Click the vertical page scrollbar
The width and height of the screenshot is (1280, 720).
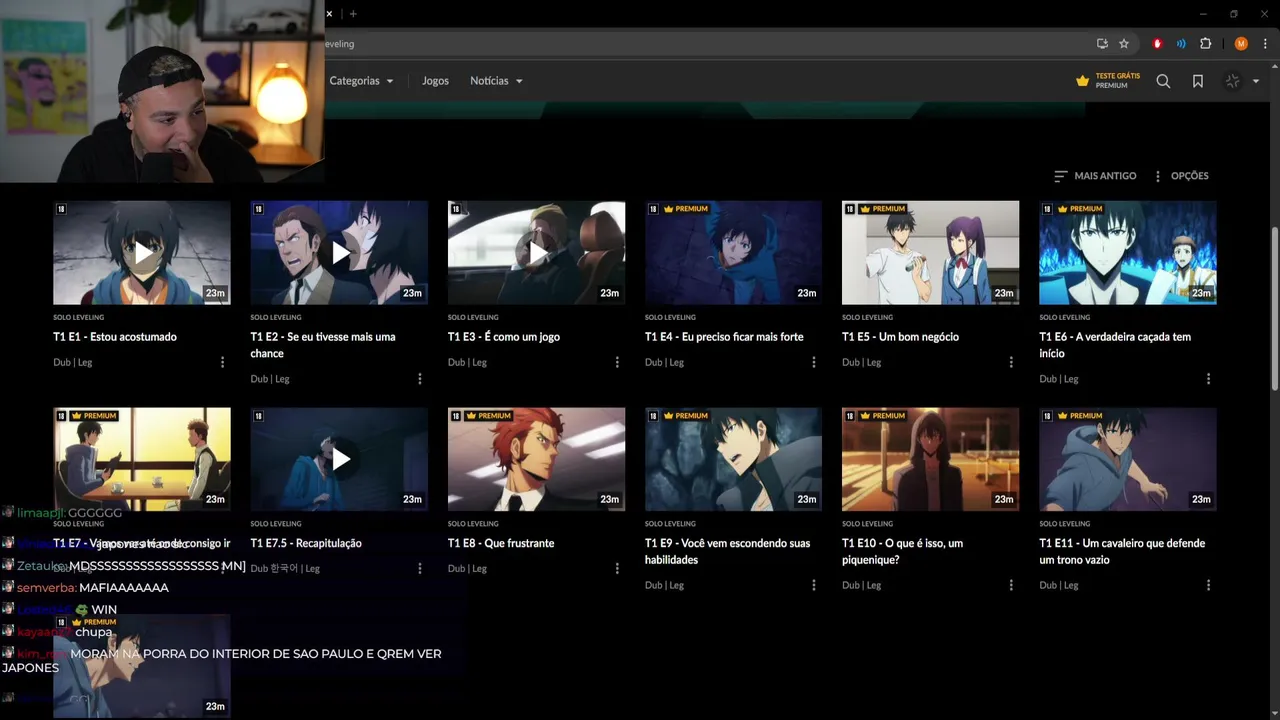[x=1274, y=310]
